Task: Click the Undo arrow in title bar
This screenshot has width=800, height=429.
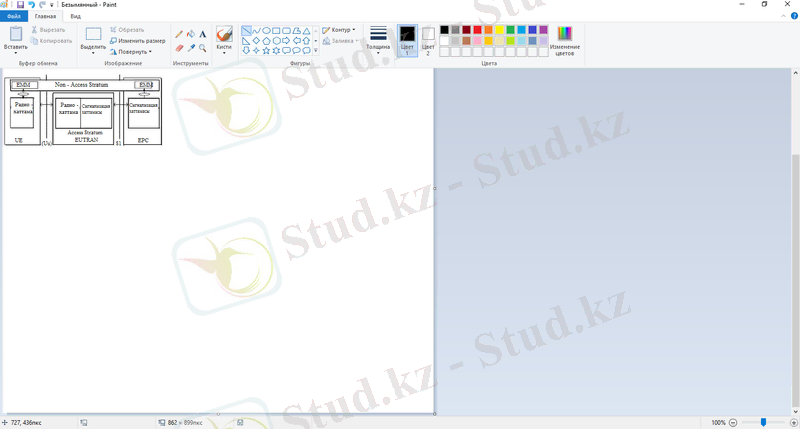Action: [x=32, y=5]
